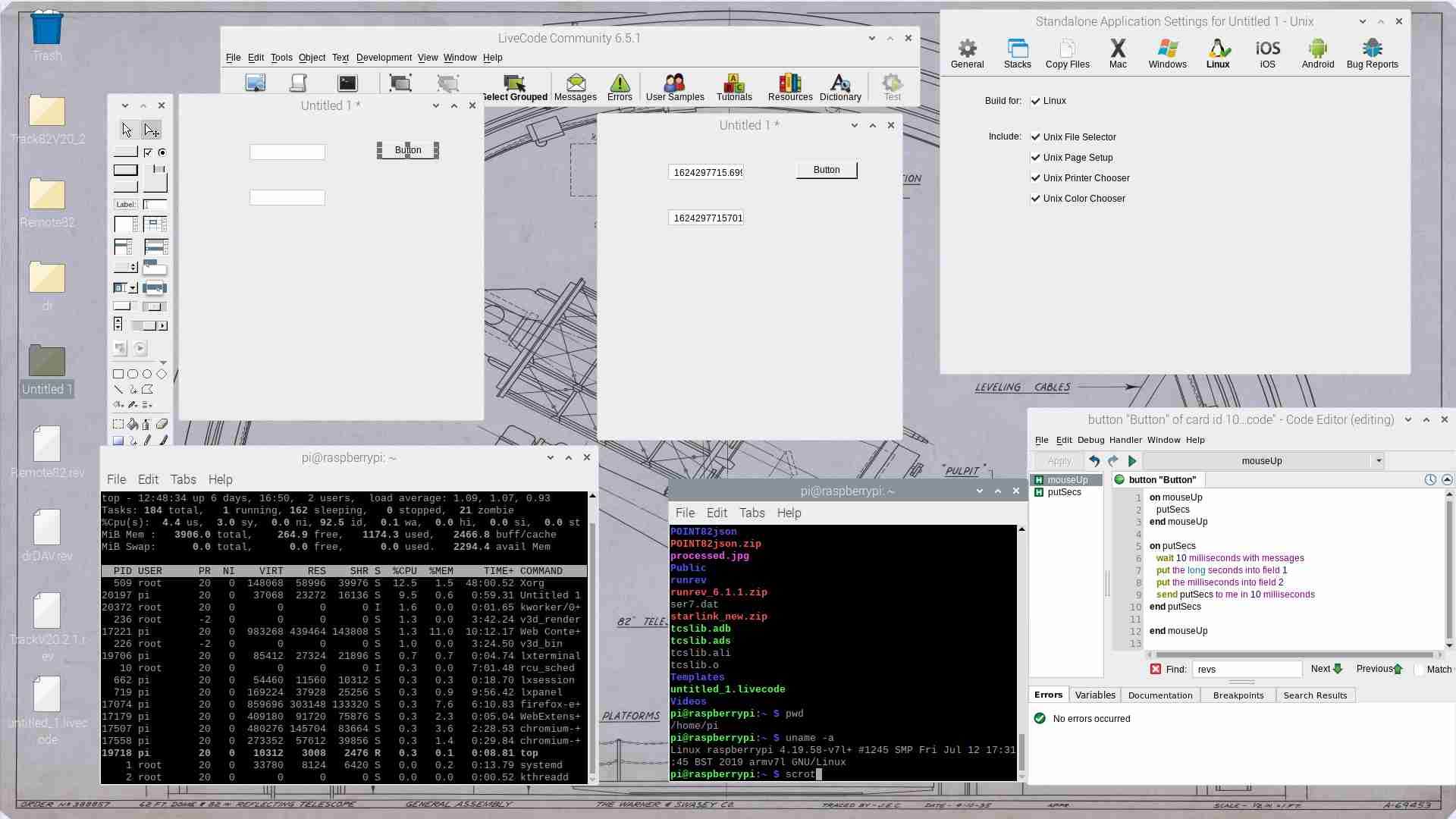Click the green run script arrow
This screenshot has height=819, width=1456.
(x=1132, y=461)
